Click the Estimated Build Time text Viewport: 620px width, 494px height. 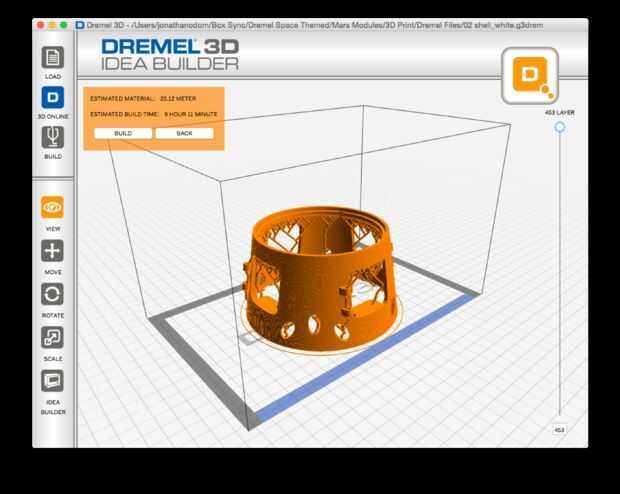click(154, 114)
